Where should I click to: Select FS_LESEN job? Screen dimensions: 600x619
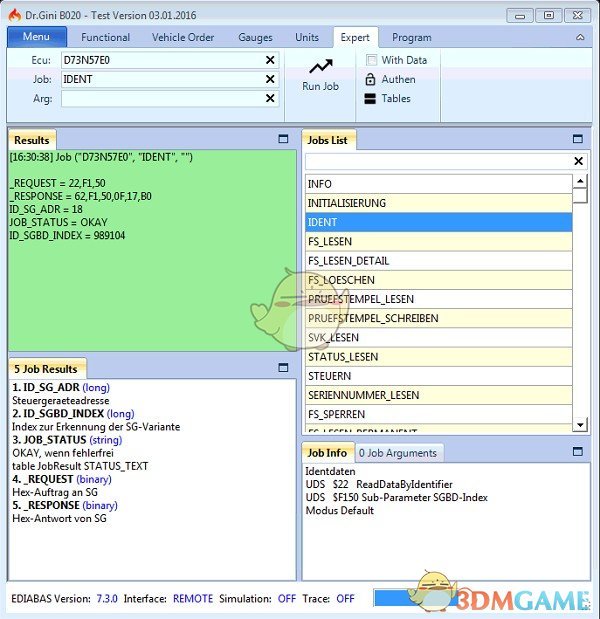pyautogui.click(x=439, y=242)
